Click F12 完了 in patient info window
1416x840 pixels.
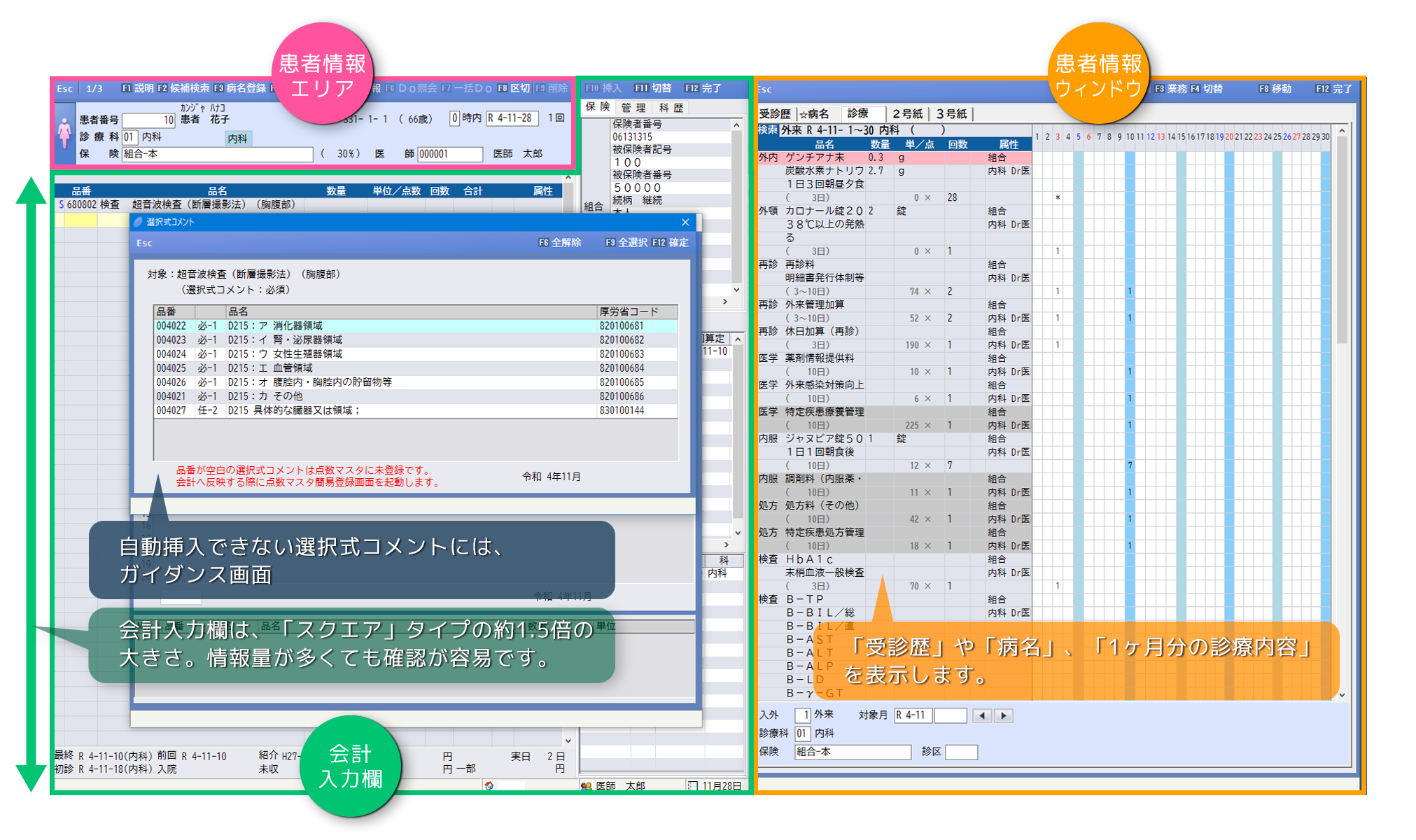tap(1334, 89)
